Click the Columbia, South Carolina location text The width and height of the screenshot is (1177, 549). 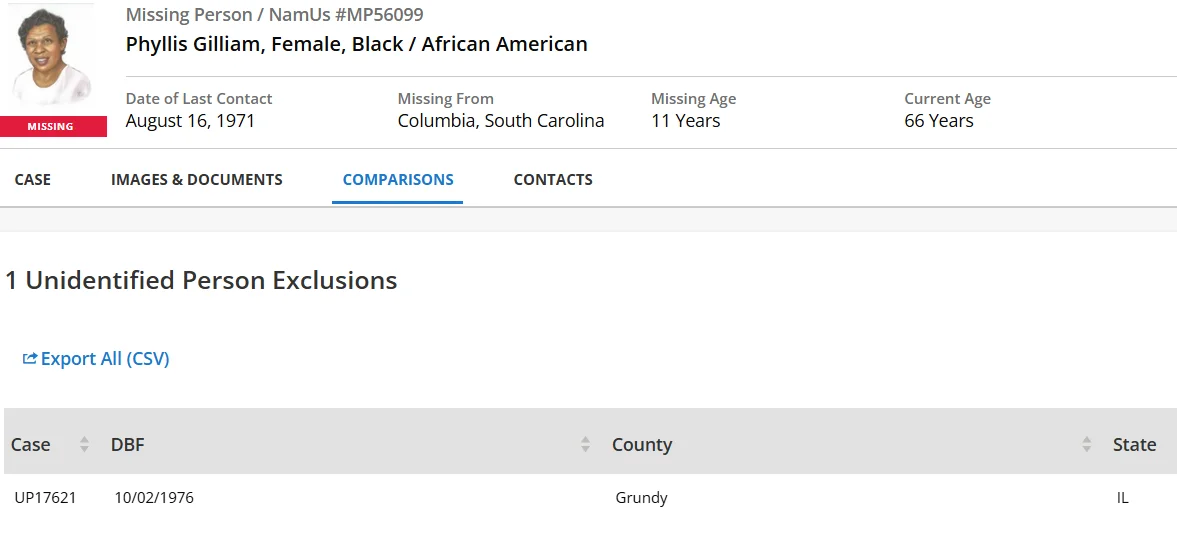[x=501, y=121]
